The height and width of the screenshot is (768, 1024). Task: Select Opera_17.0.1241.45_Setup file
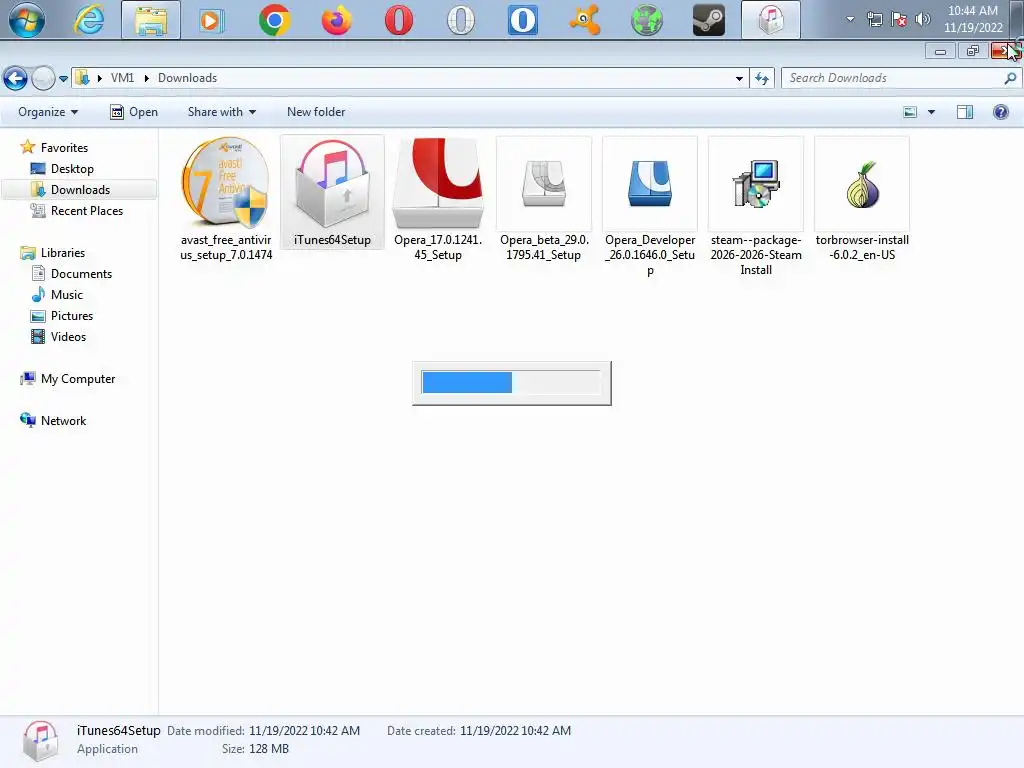pyautogui.click(x=438, y=199)
